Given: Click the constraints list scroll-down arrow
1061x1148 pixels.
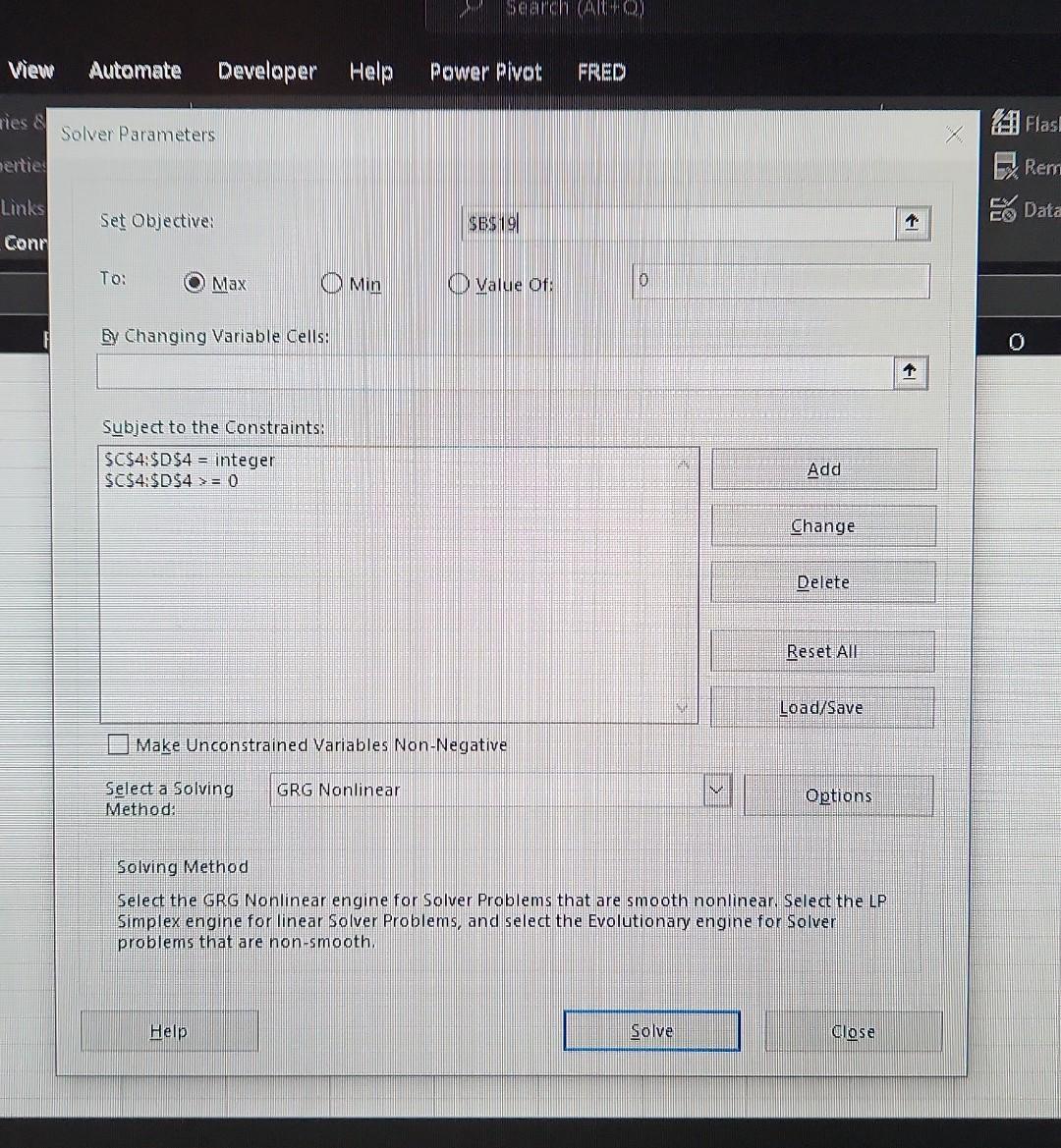Looking at the screenshot, I should [682, 707].
